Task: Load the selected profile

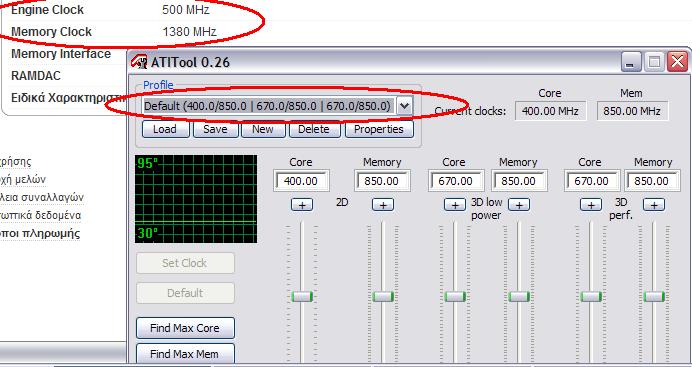Action: click(x=165, y=129)
